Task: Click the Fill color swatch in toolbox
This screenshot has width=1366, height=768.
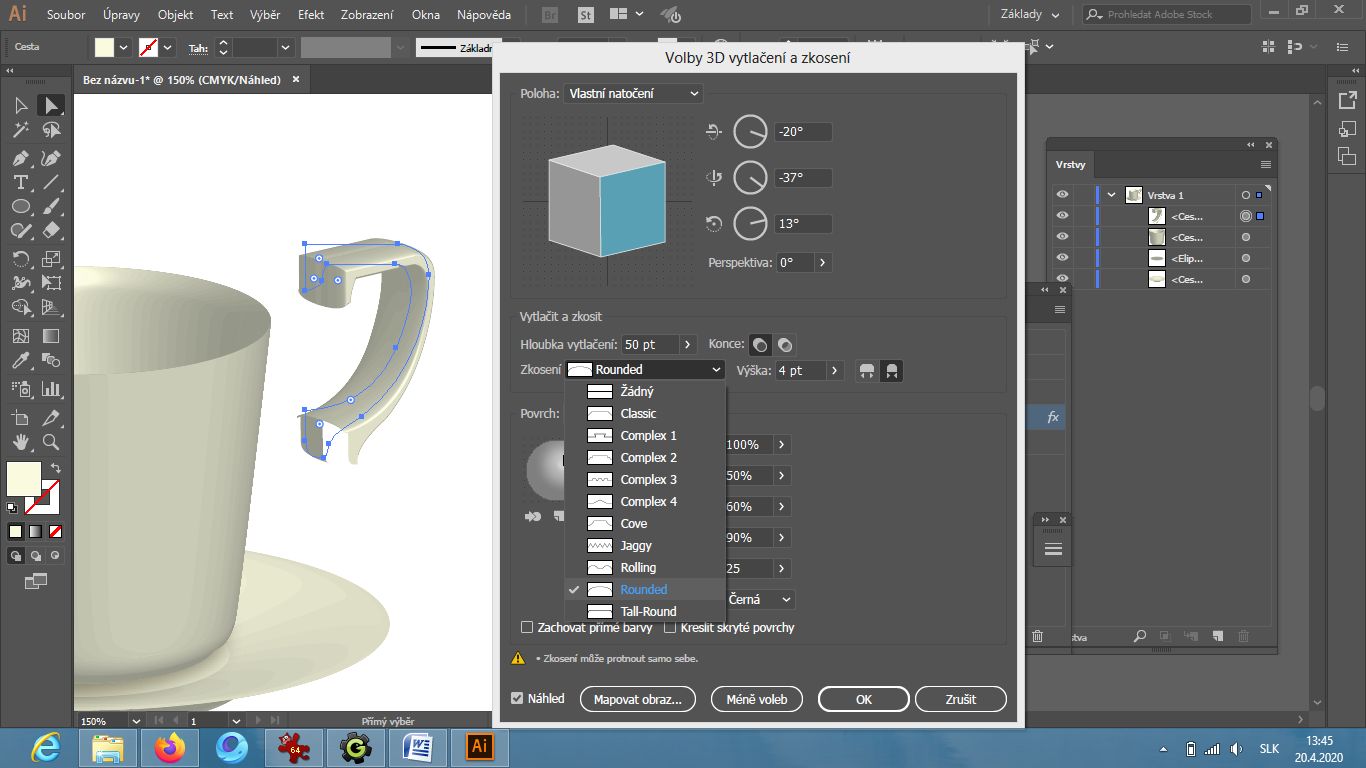Action: [24, 478]
